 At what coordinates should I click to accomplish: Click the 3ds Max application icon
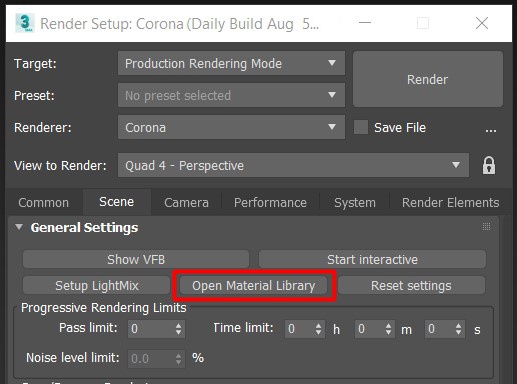pyautogui.click(x=25, y=23)
